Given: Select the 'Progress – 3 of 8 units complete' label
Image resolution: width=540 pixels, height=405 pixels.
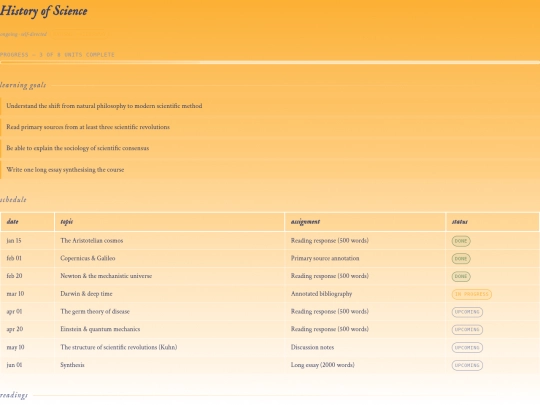Looking at the screenshot, I should tap(57, 54).
